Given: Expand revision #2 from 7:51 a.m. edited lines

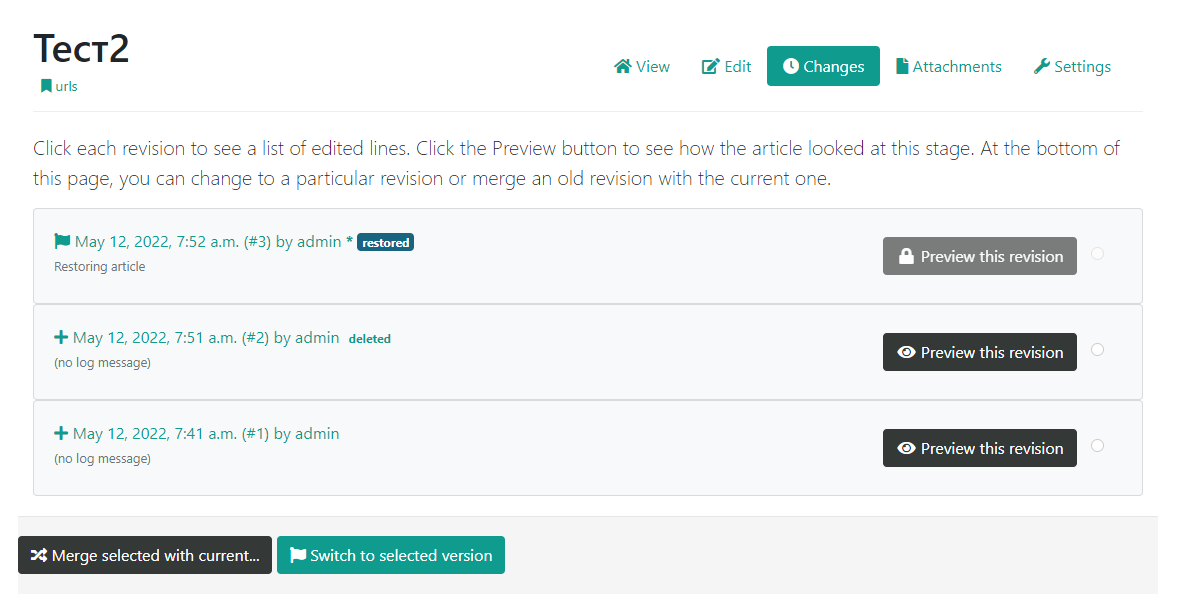Looking at the screenshot, I should point(205,338).
